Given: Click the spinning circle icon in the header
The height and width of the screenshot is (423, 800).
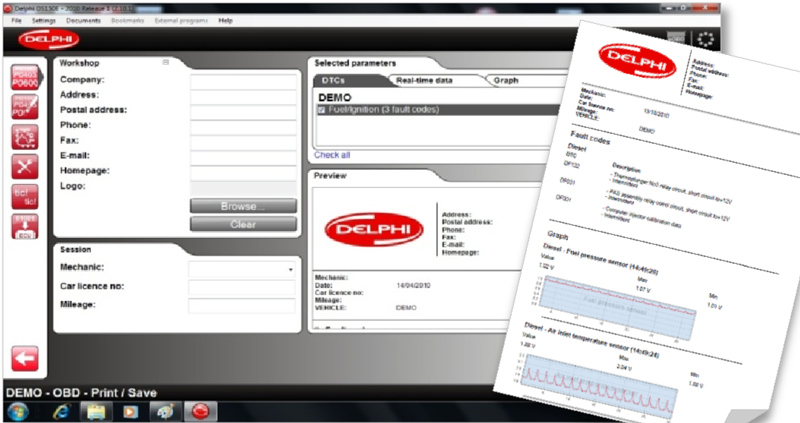Looking at the screenshot, I should pos(706,39).
